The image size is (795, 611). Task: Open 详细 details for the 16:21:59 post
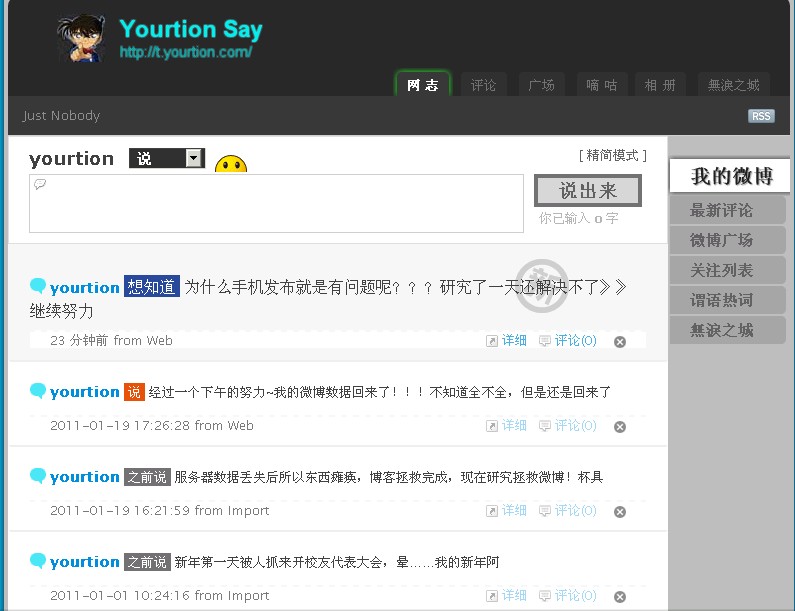(x=507, y=511)
